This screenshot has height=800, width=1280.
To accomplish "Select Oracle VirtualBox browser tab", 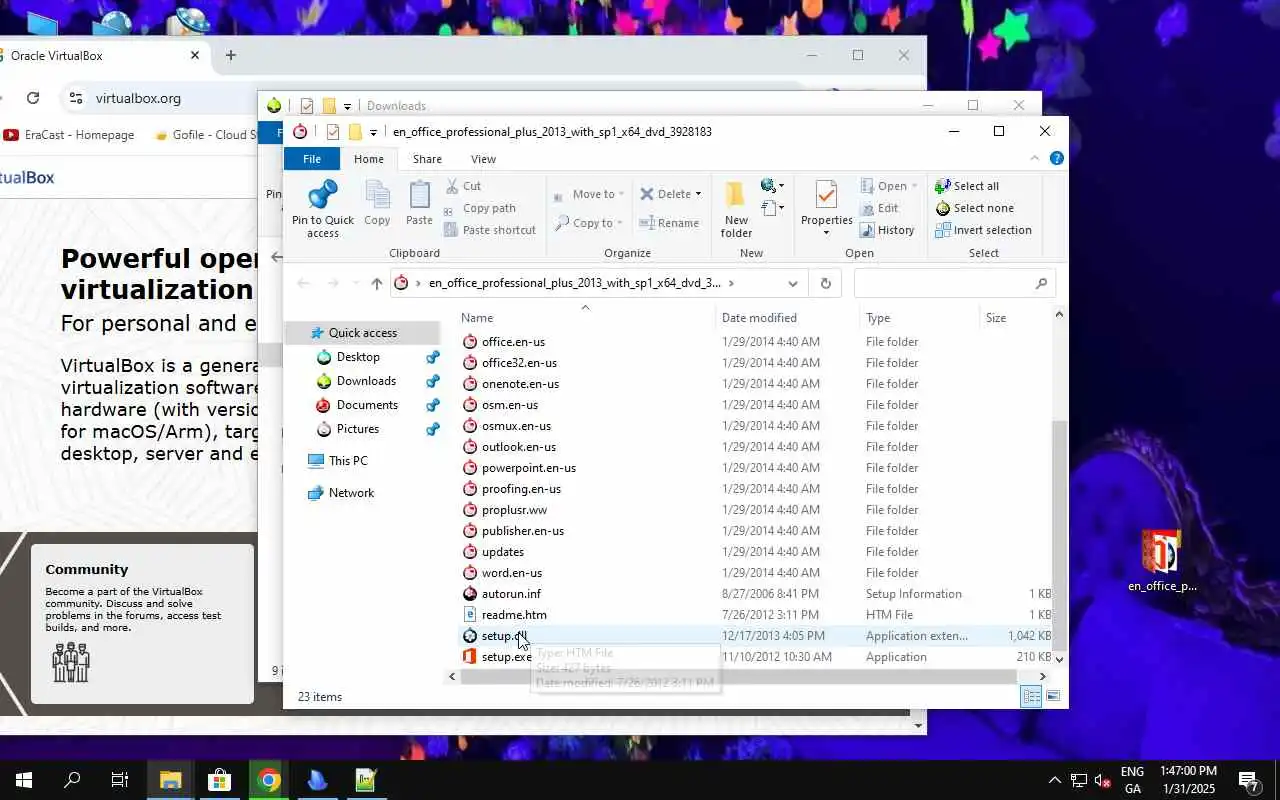I will point(100,56).
